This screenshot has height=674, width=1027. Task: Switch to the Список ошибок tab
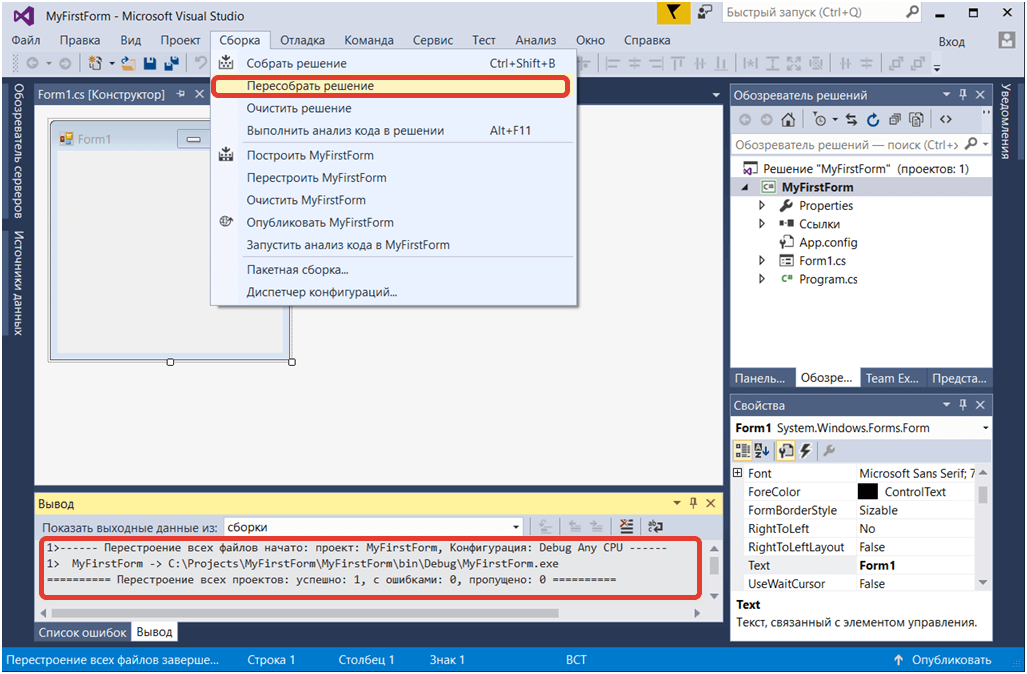click(x=83, y=632)
